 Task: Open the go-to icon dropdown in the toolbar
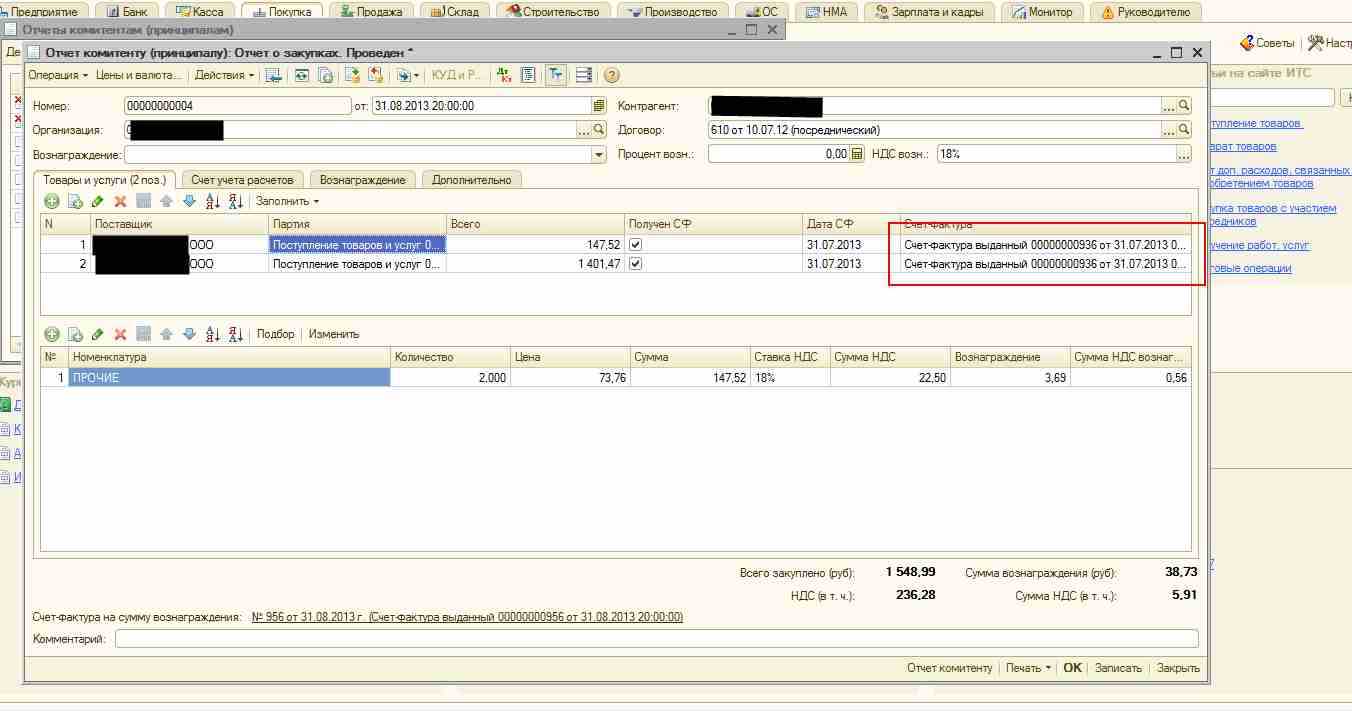(x=406, y=75)
